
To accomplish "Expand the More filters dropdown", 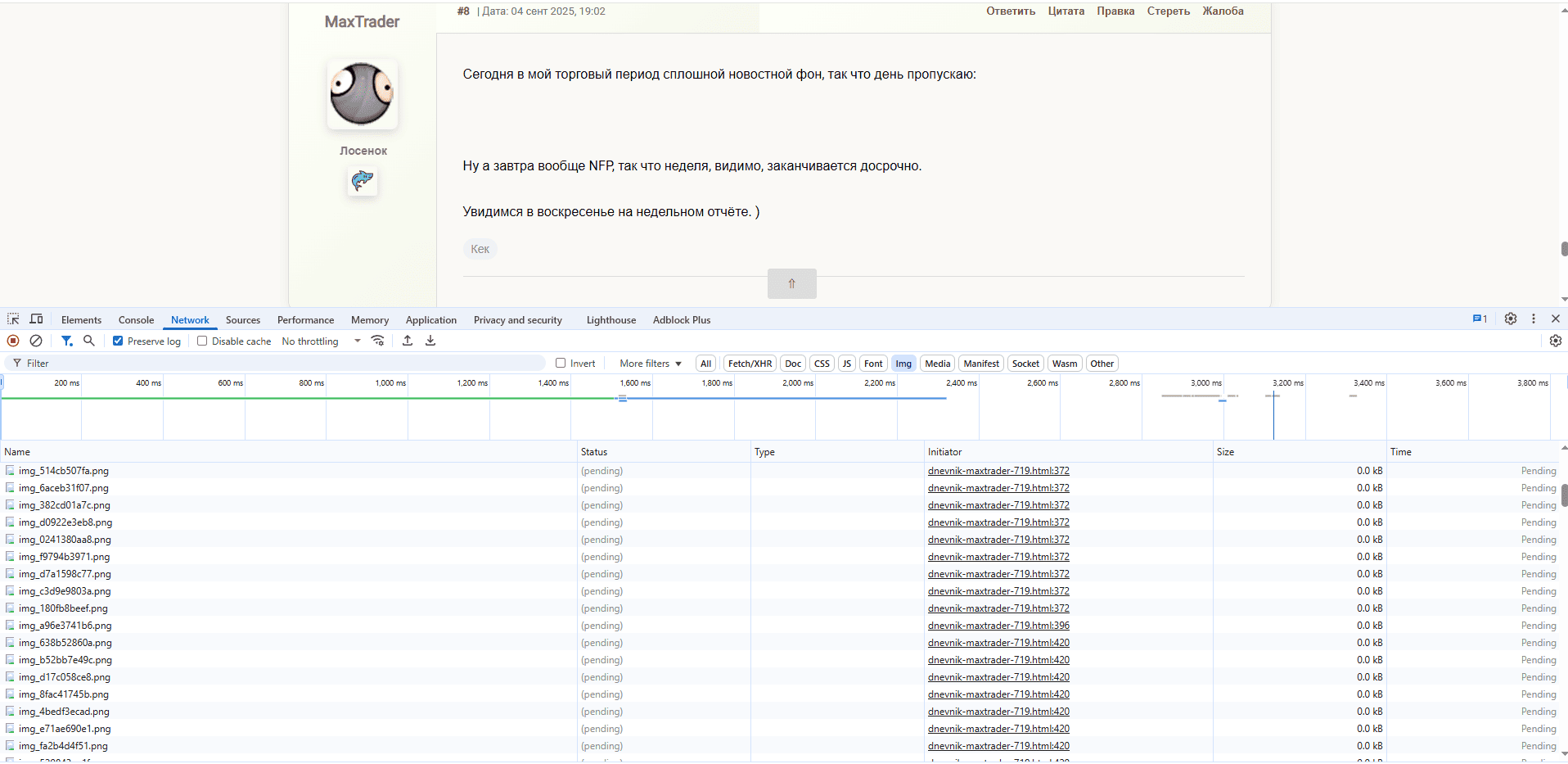I will (651, 364).
